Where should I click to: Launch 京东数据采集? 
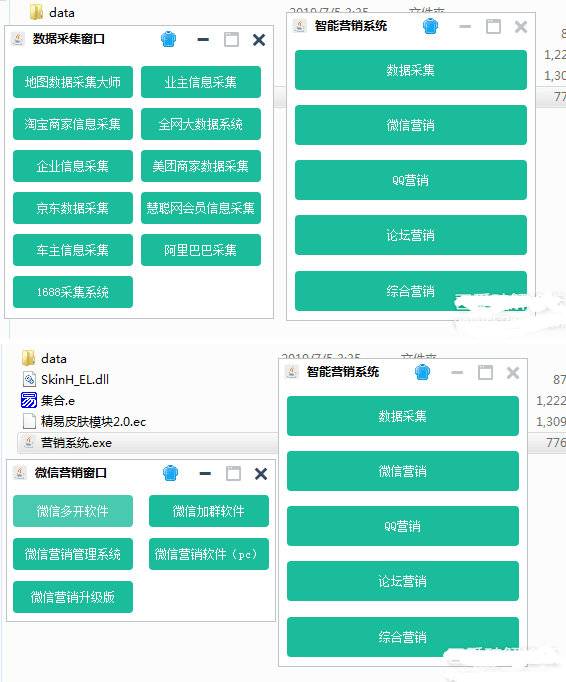pyautogui.click(x=73, y=208)
